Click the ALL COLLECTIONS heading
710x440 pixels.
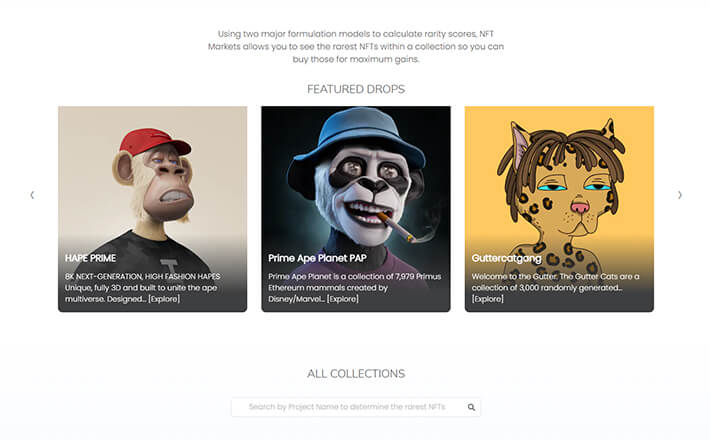(355, 373)
